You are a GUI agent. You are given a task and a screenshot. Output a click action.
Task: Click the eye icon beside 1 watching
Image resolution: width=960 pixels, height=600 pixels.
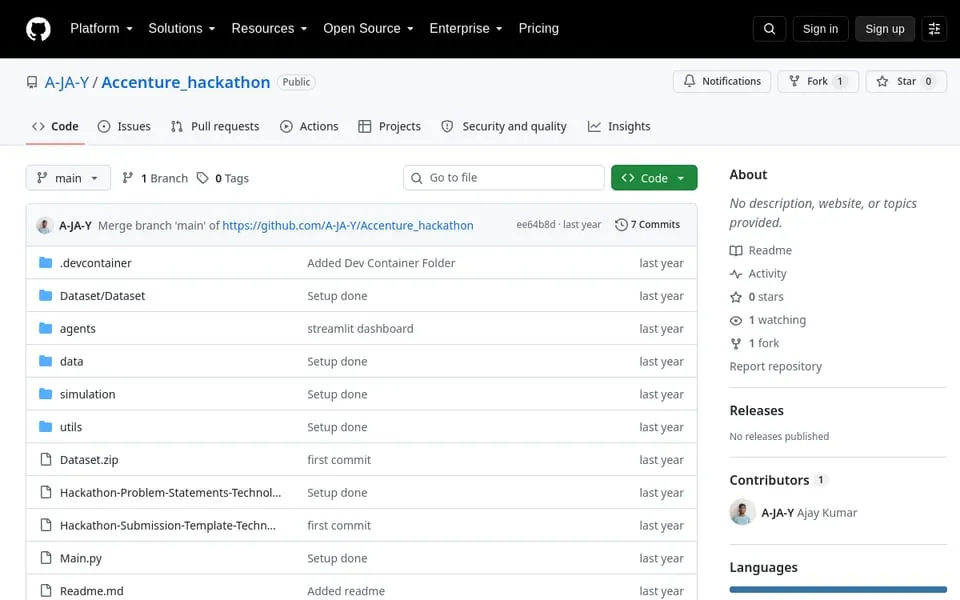pos(736,320)
